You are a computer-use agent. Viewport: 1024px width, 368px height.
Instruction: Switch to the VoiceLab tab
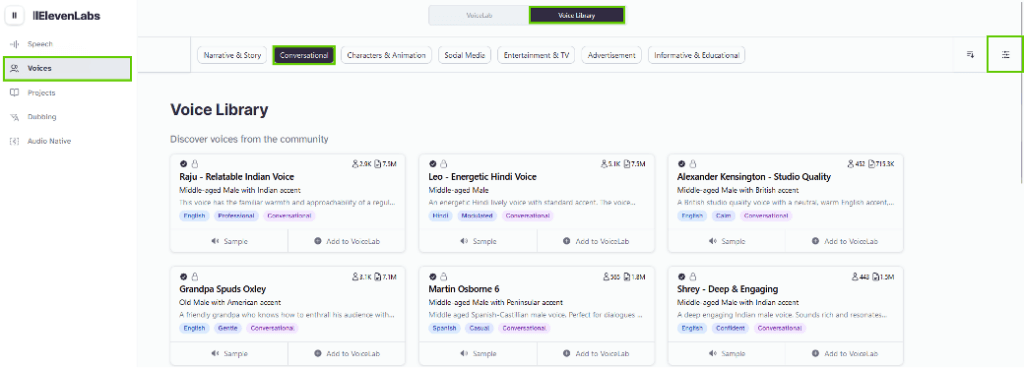pos(479,15)
